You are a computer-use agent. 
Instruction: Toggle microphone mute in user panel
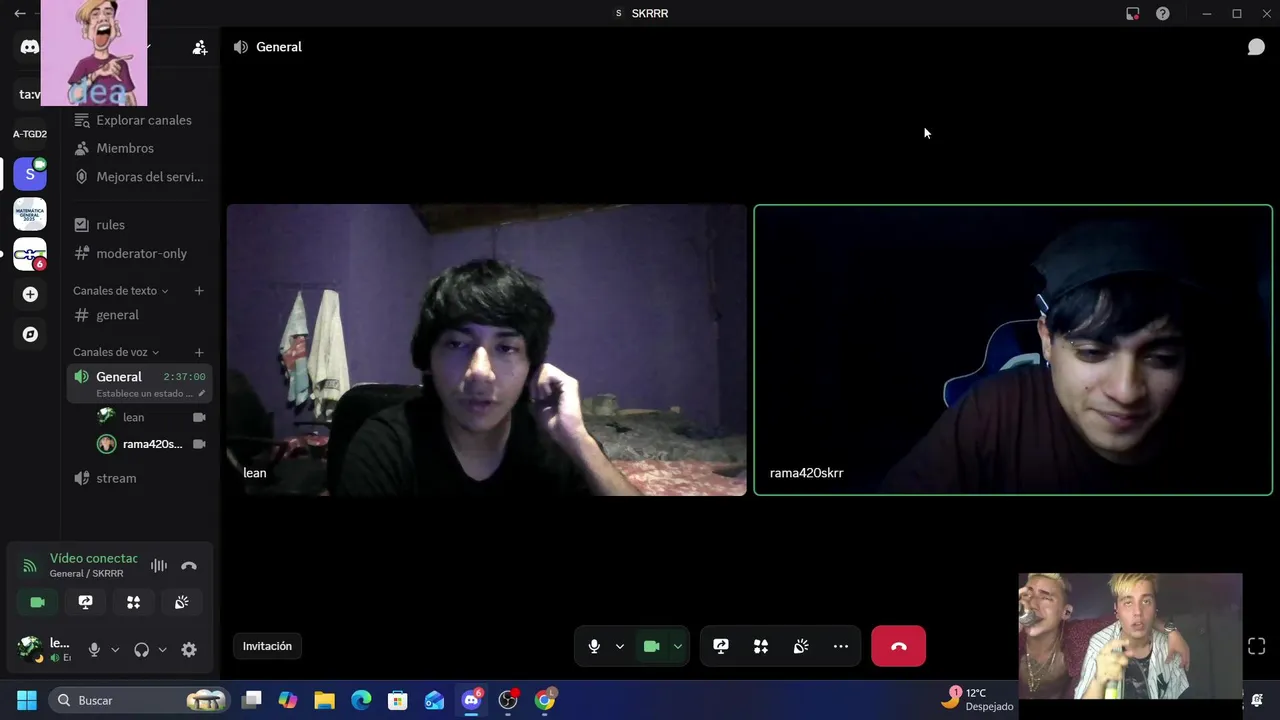pyautogui.click(x=94, y=650)
